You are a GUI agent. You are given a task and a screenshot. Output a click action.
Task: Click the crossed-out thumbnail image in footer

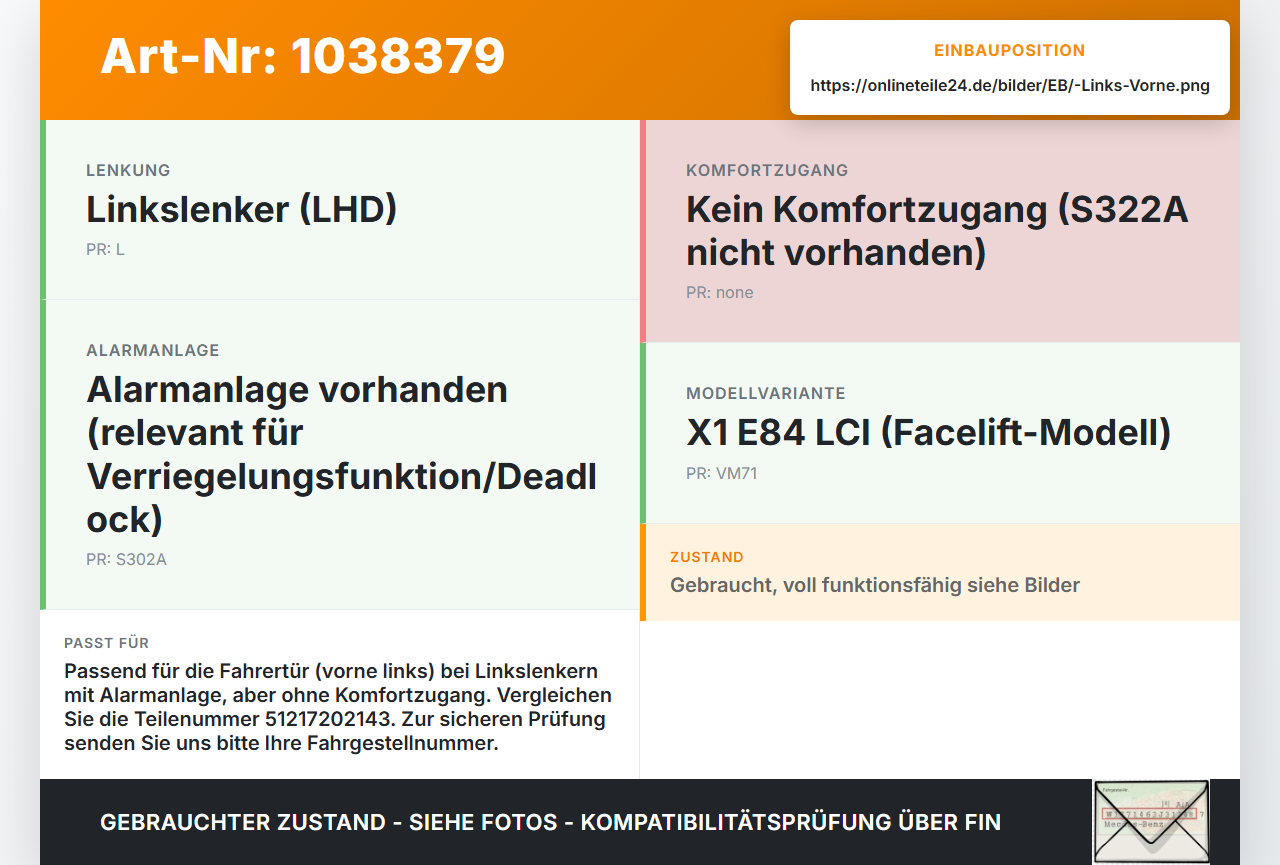tap(1151, 821)
